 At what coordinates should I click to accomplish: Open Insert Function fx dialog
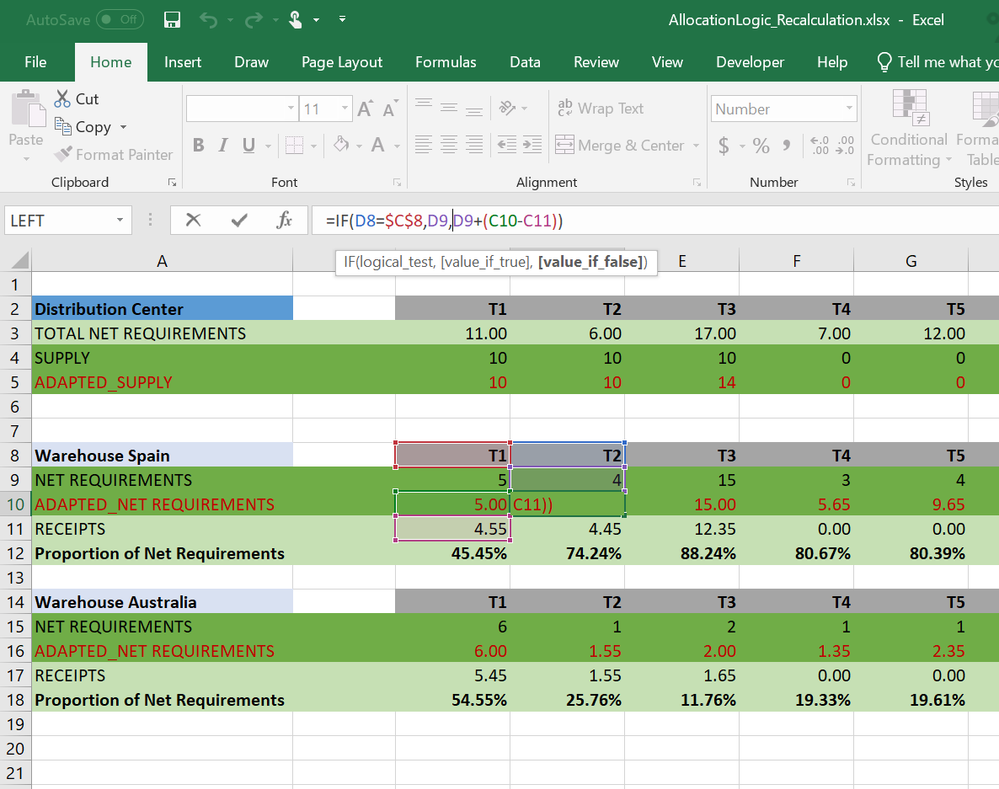click(x=284, y=220)
